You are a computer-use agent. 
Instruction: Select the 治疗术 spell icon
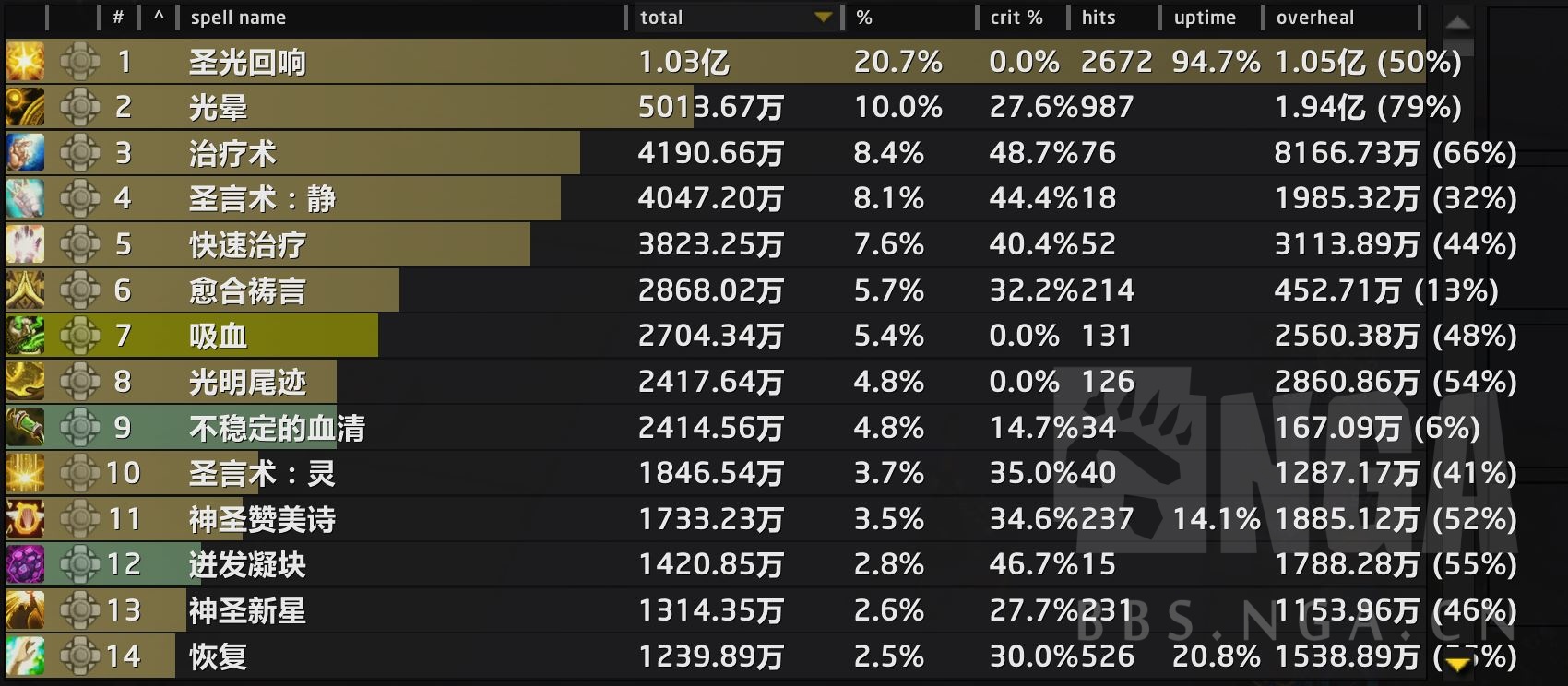coord(25,153)
